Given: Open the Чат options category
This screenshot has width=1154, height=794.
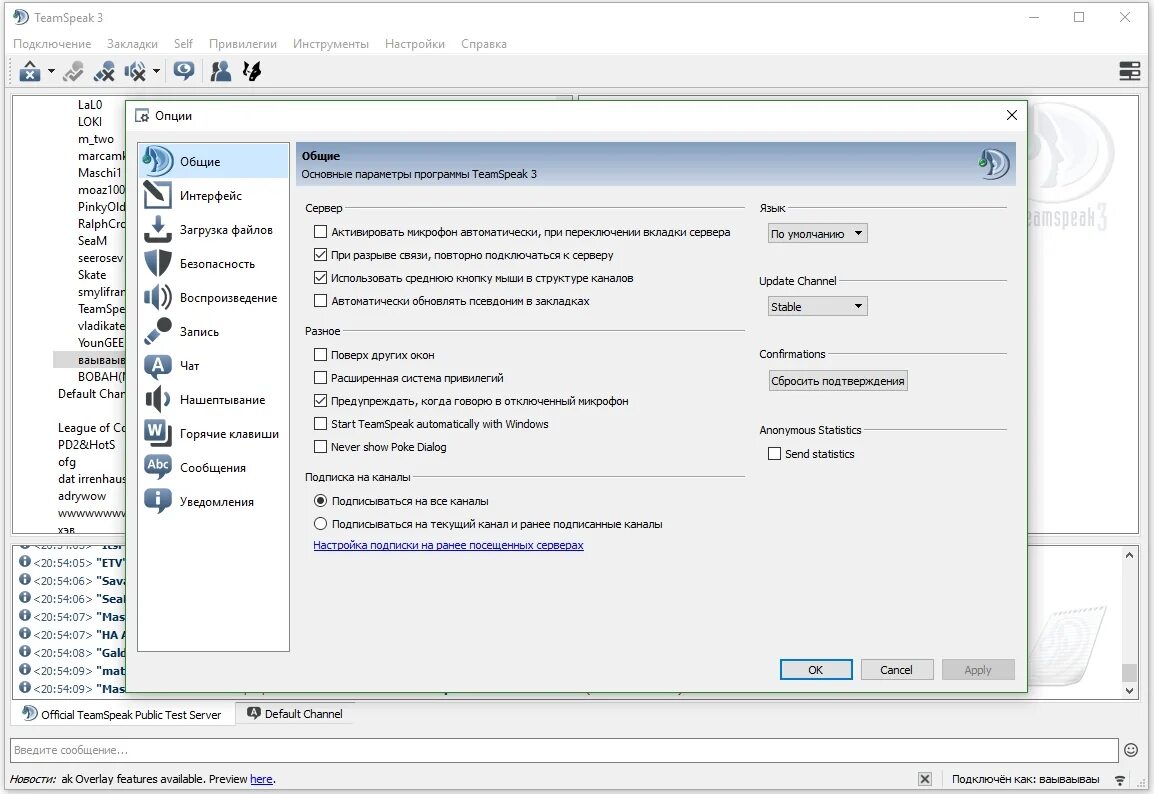Looking at the screenshot, I should pyautogui.click(x=213, y=366).
